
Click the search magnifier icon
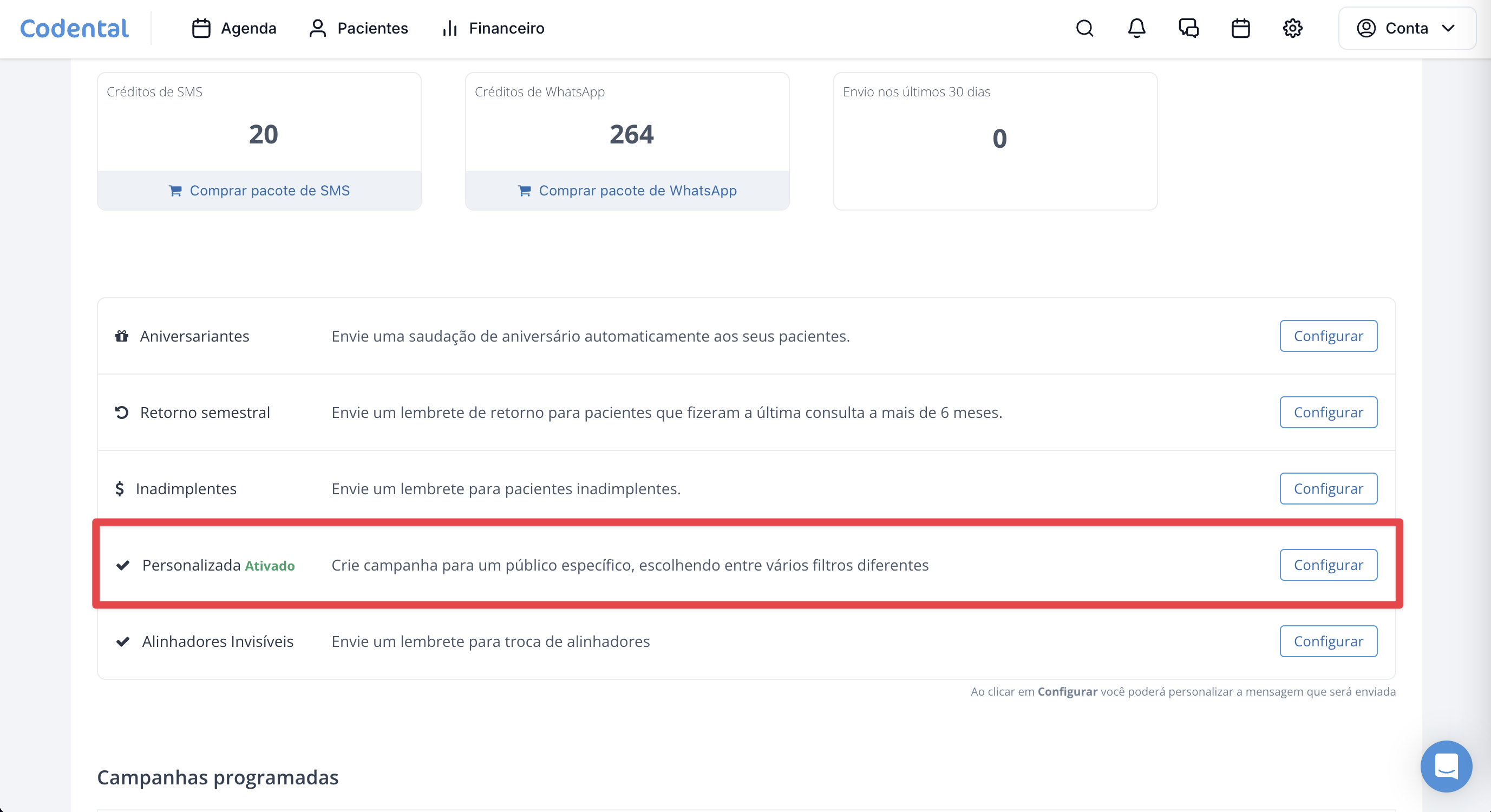click(1084, 28)
